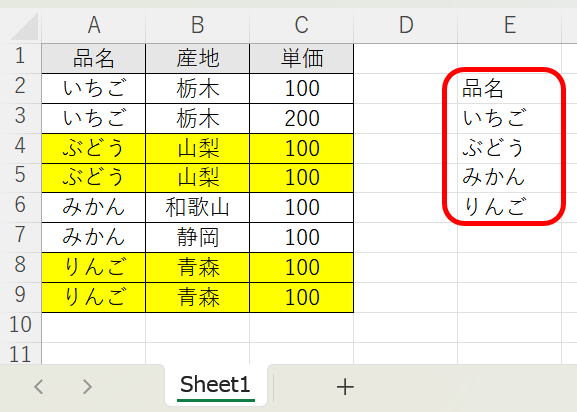This screenshot has height=412, width=577.
Task: Select column A header
Action: pyautogui.click(x=94, y=25)
